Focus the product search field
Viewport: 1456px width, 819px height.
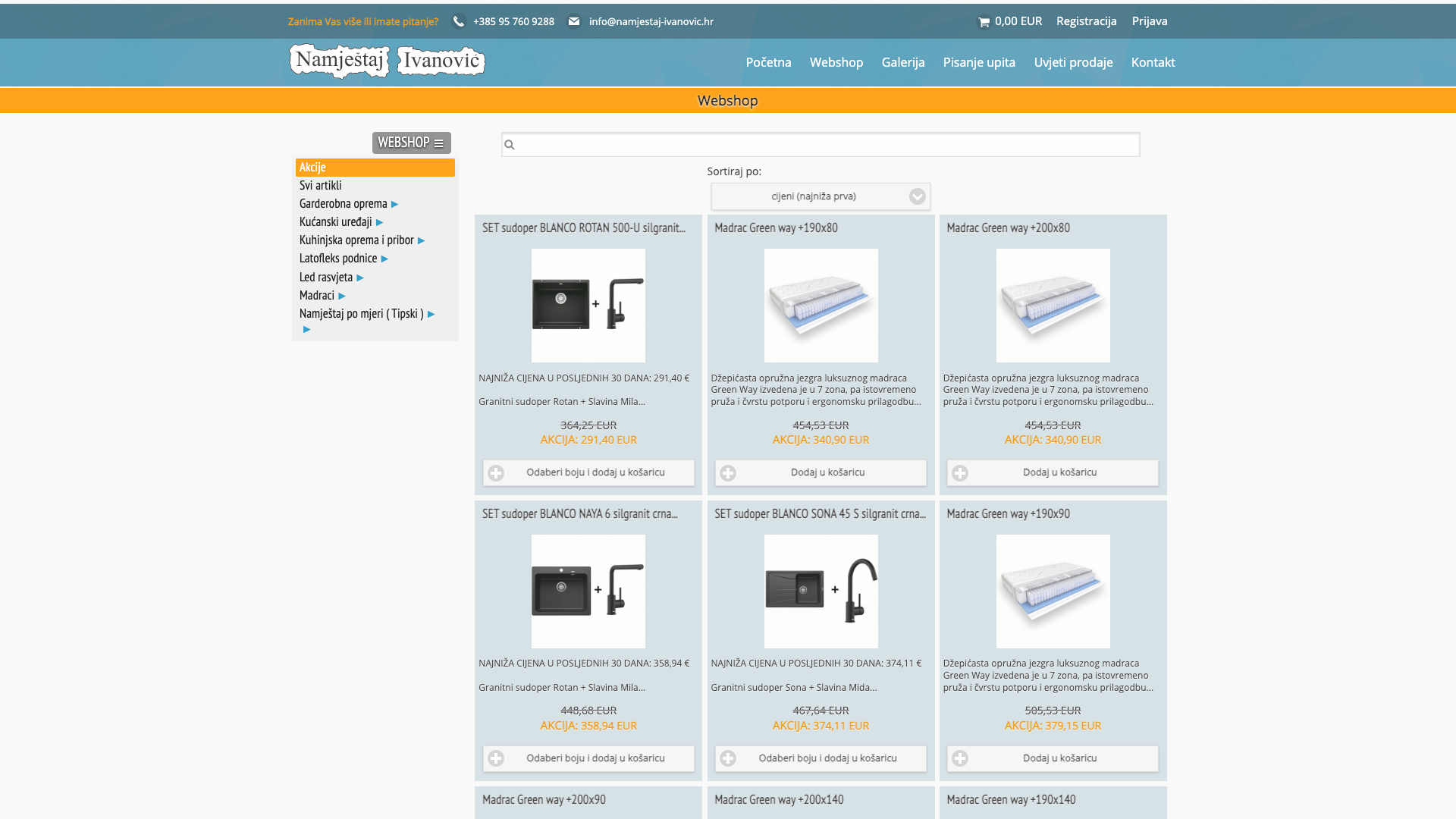pyautogui.click(x=827, y=145)
